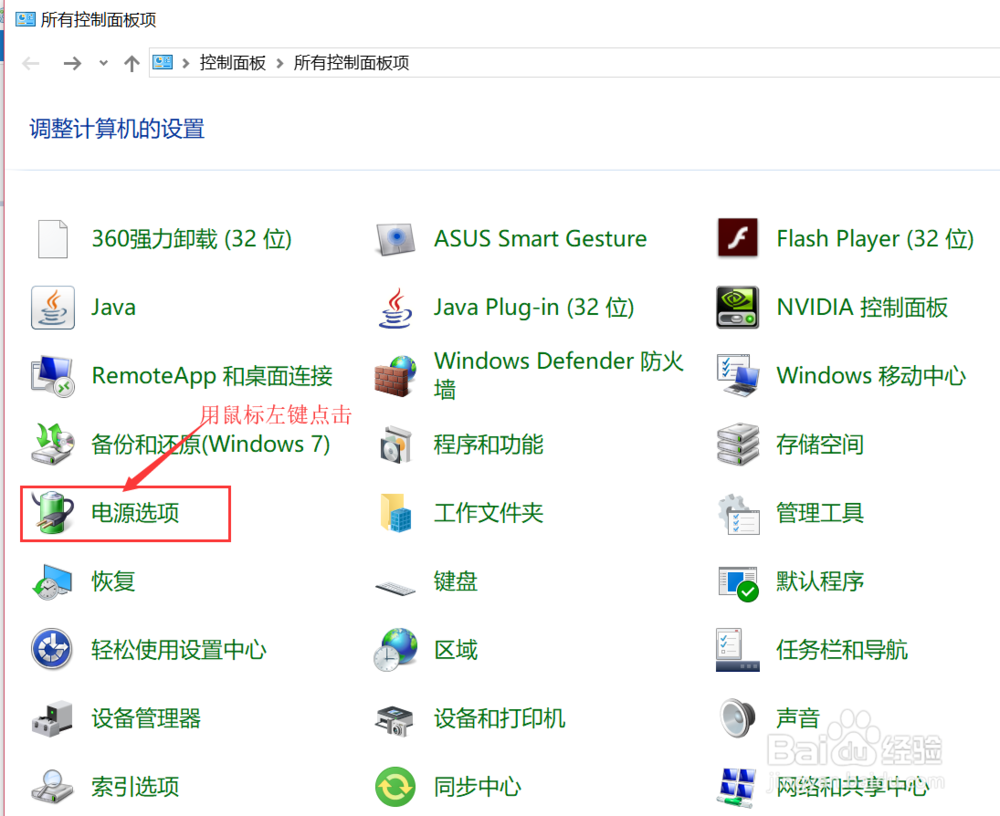Open the 网络和共享中心 network icon

click(x=737, y=787)
